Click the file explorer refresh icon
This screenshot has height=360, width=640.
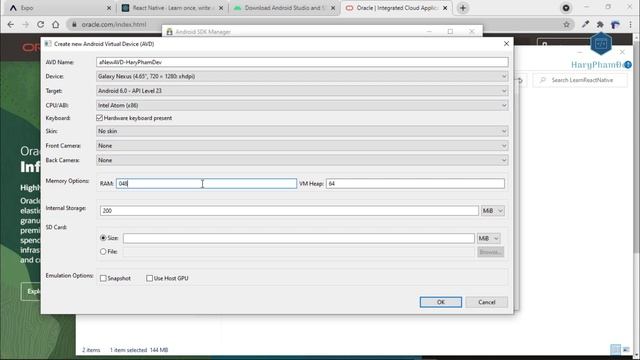(520, 80)
